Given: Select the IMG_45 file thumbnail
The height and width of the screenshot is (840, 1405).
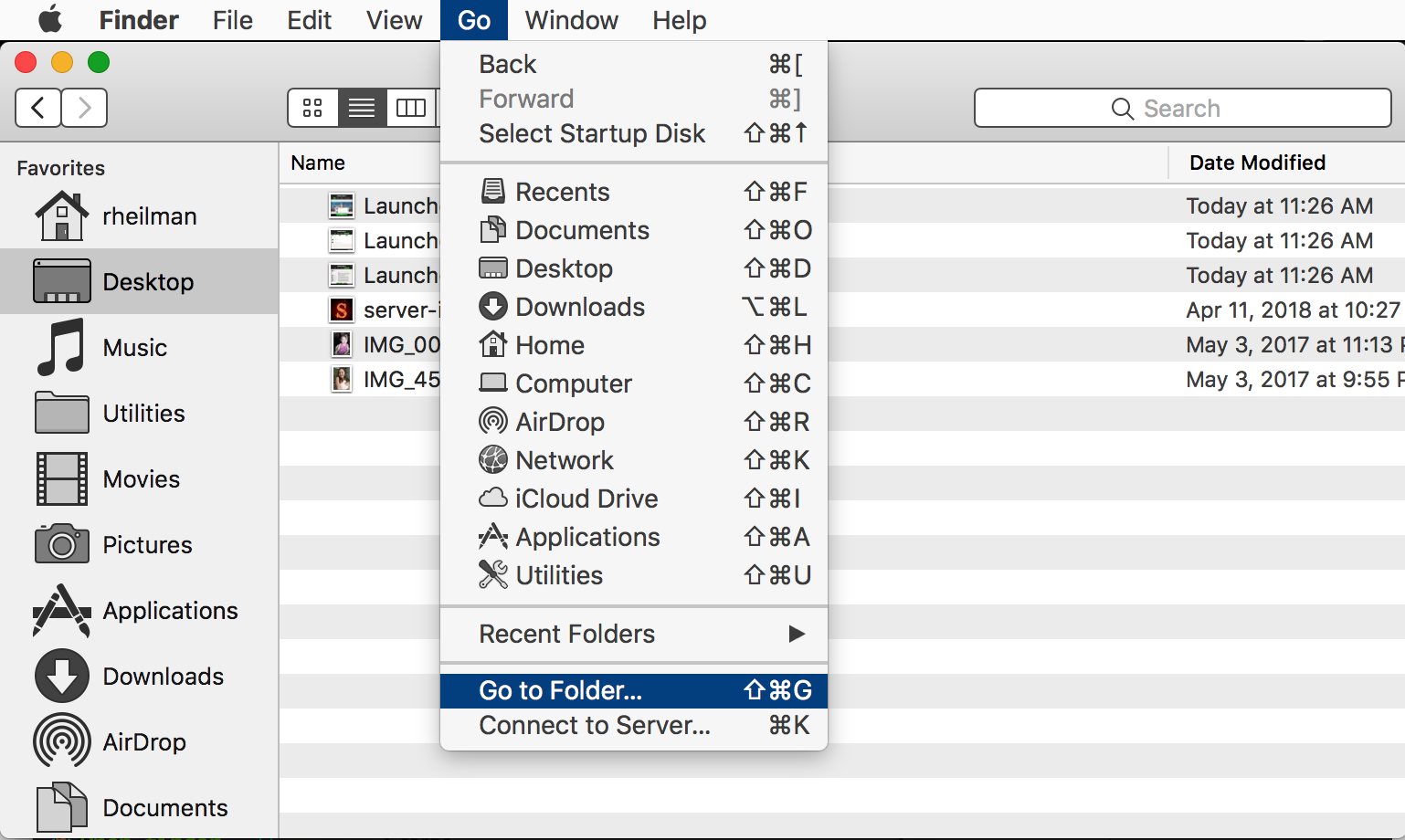Looking at the screenshot, I should [x=341, y=379].
